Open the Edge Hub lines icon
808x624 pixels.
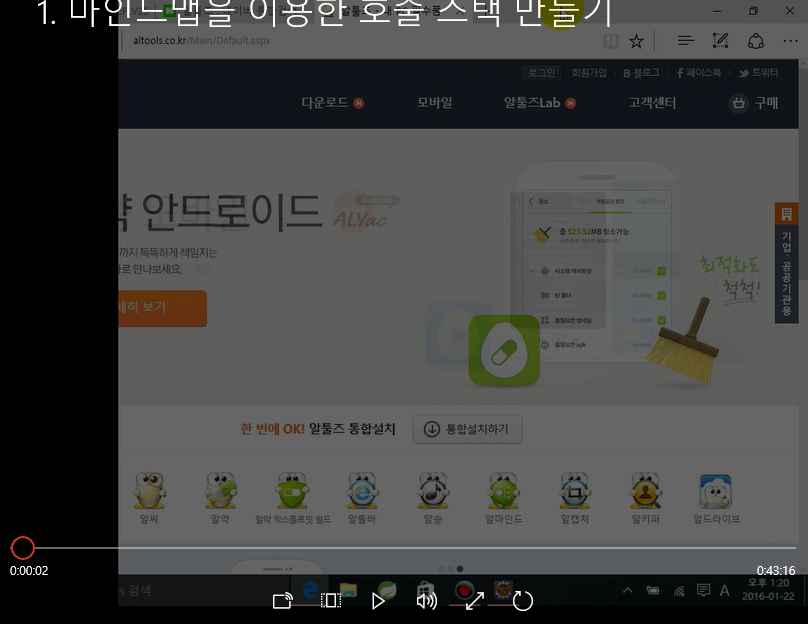pos(686,41)
